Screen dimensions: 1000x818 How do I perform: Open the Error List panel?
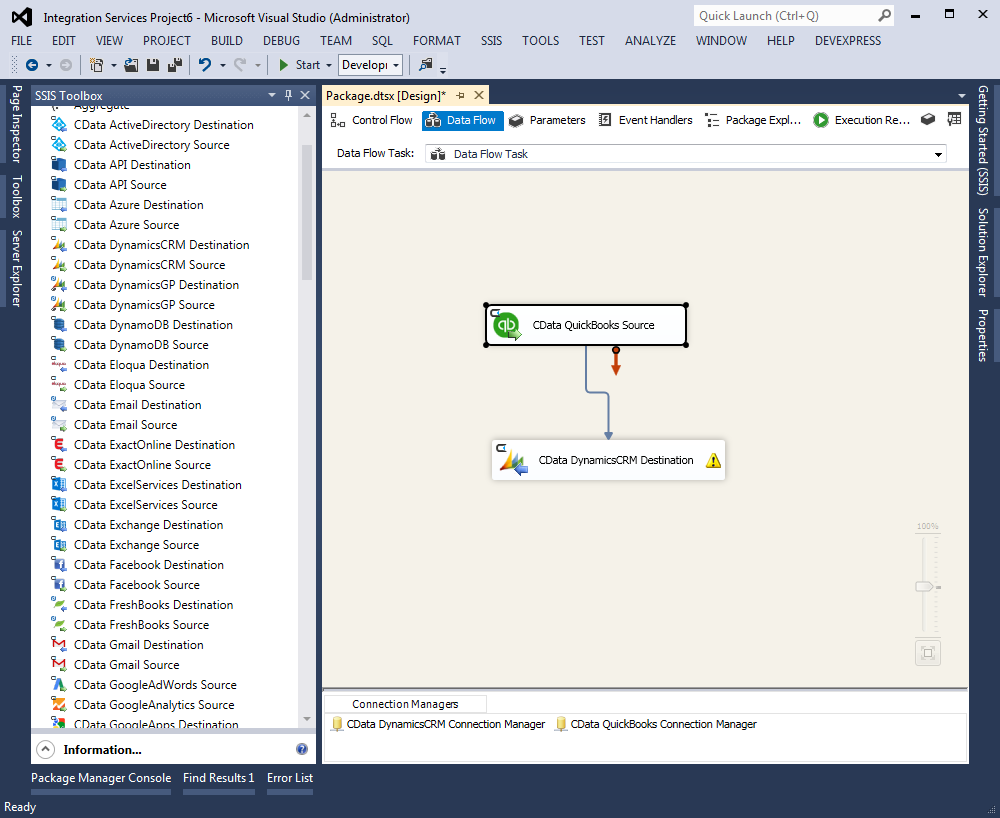tap(289, 778)
